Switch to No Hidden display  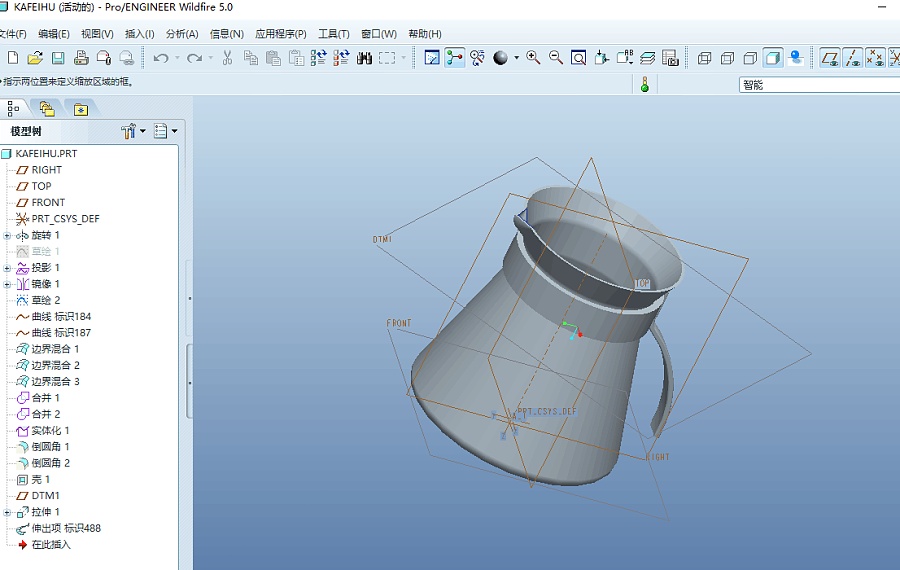(750, 58)
